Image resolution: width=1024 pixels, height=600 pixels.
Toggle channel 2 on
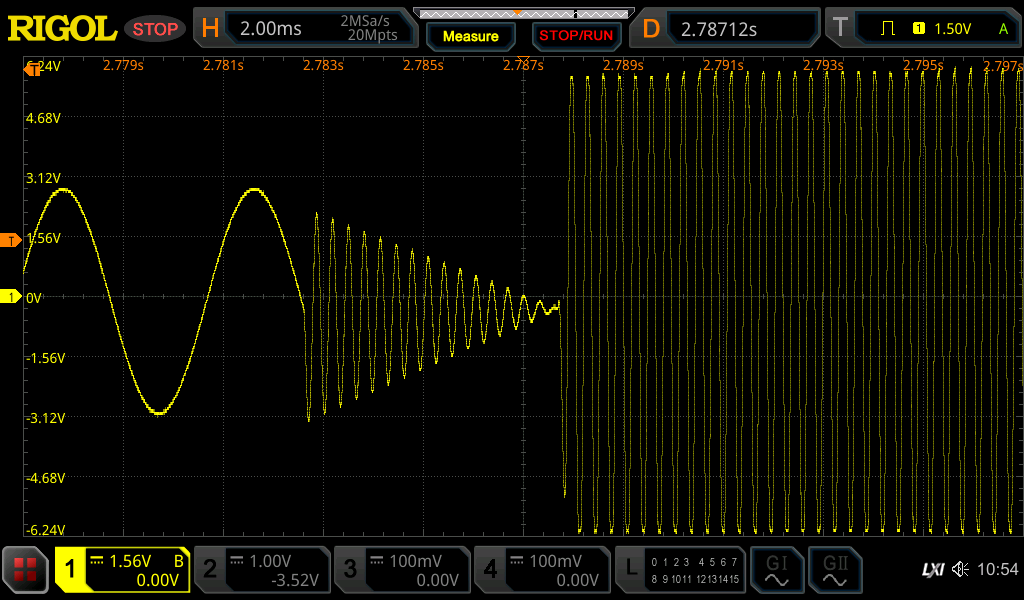[x=261, y=570]
